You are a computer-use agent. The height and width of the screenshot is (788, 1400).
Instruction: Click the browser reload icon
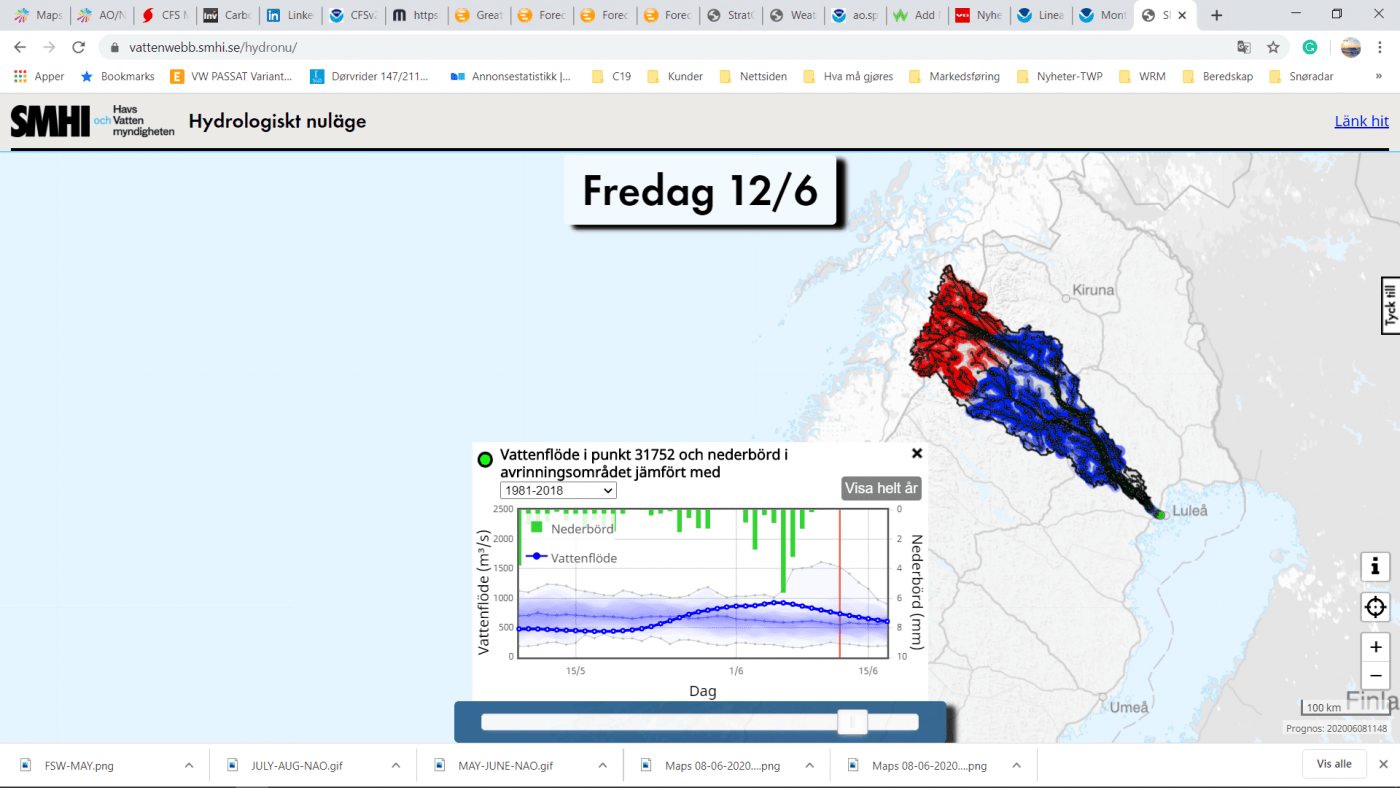click(78, 47)
